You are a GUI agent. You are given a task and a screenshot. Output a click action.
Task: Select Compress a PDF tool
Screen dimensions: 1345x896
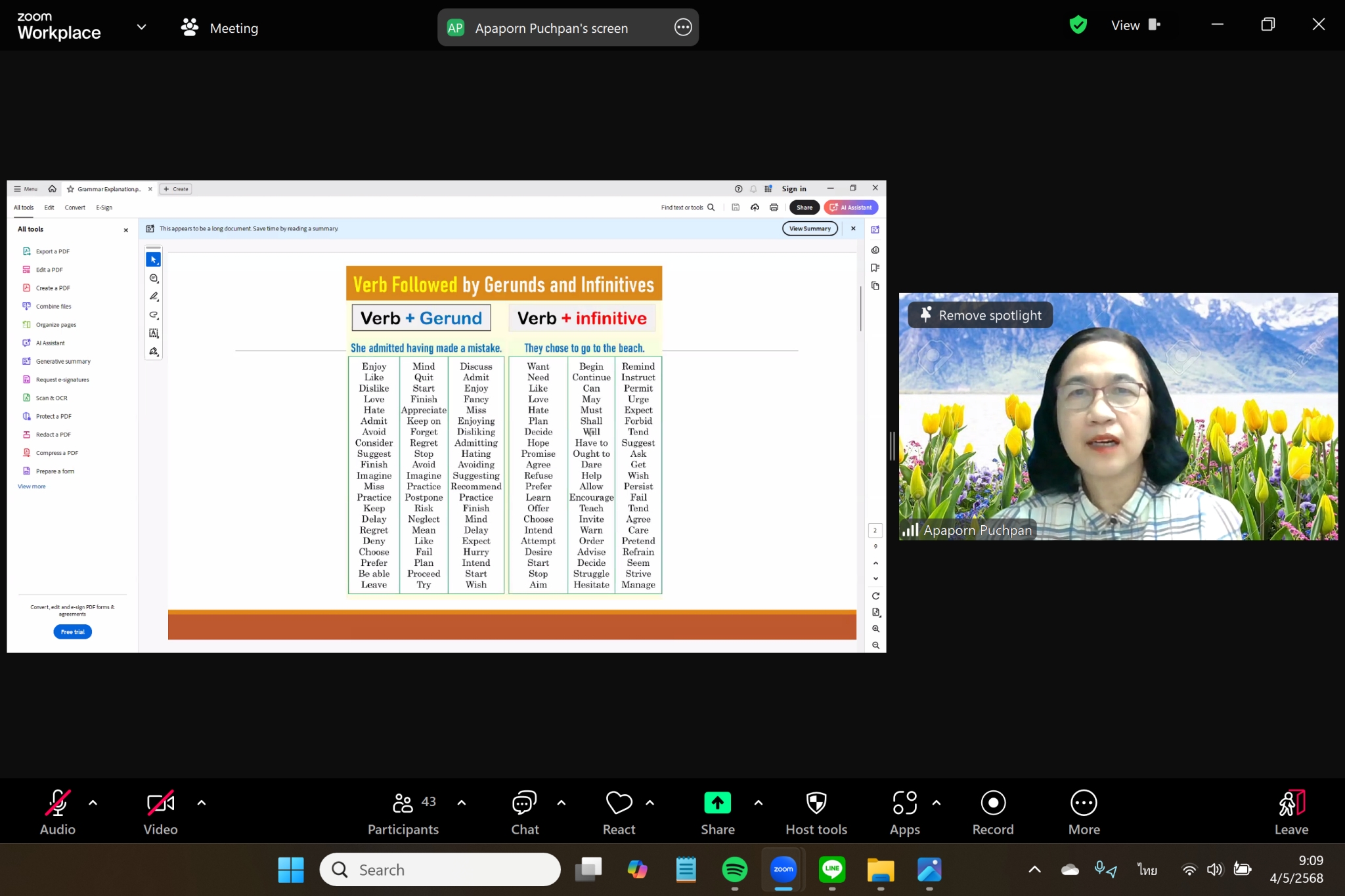tap(51, 453)
